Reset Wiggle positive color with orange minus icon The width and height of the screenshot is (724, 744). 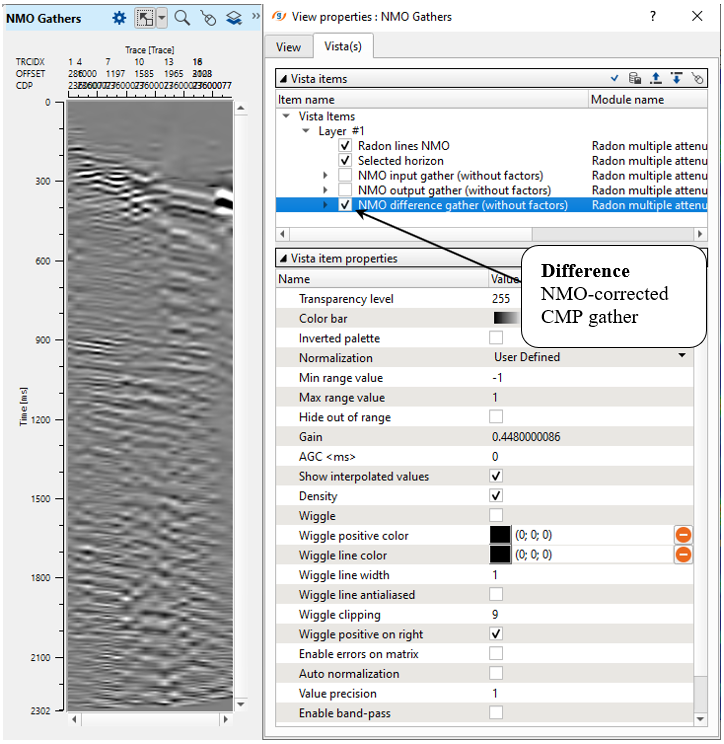[684, 535]
